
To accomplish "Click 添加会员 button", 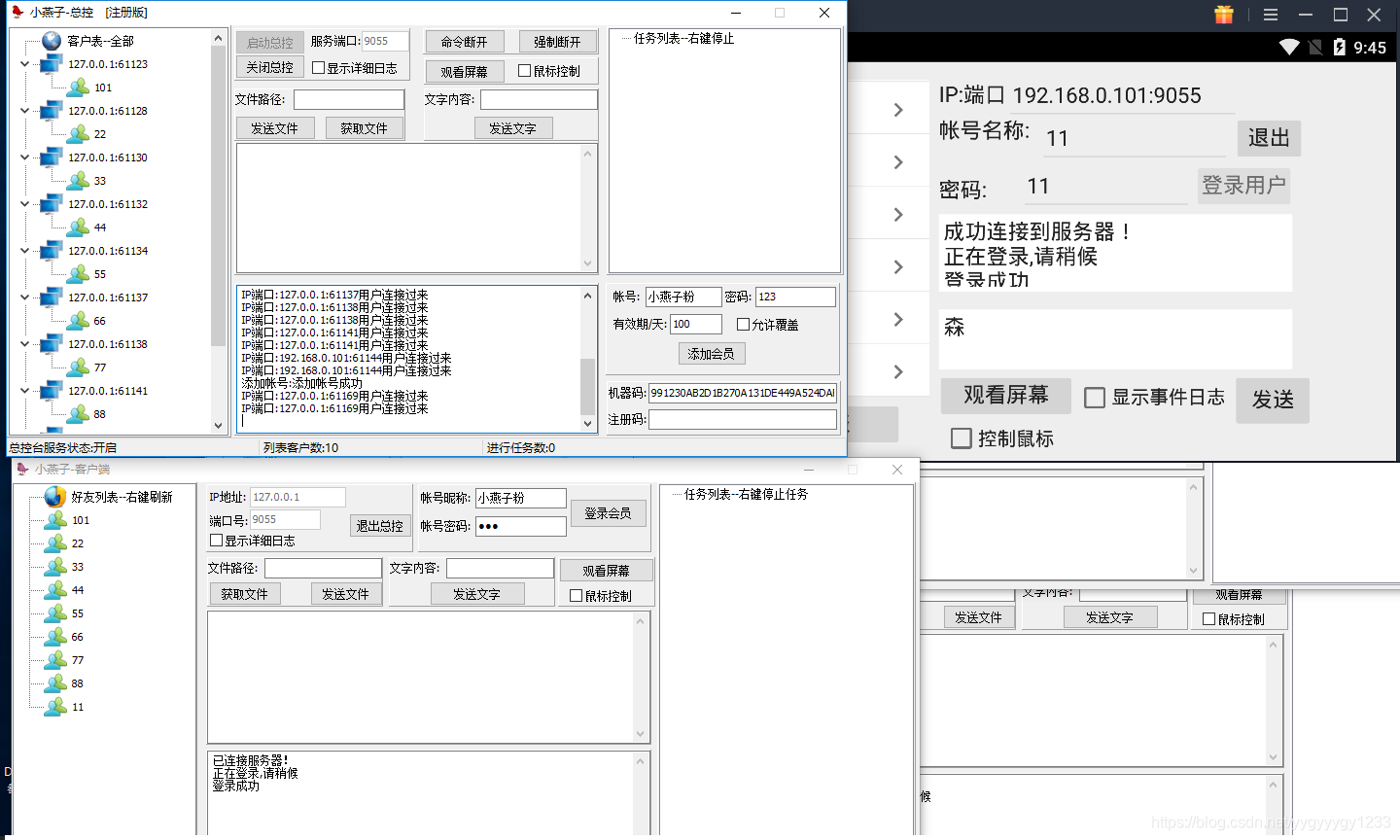I will [712, 354].
